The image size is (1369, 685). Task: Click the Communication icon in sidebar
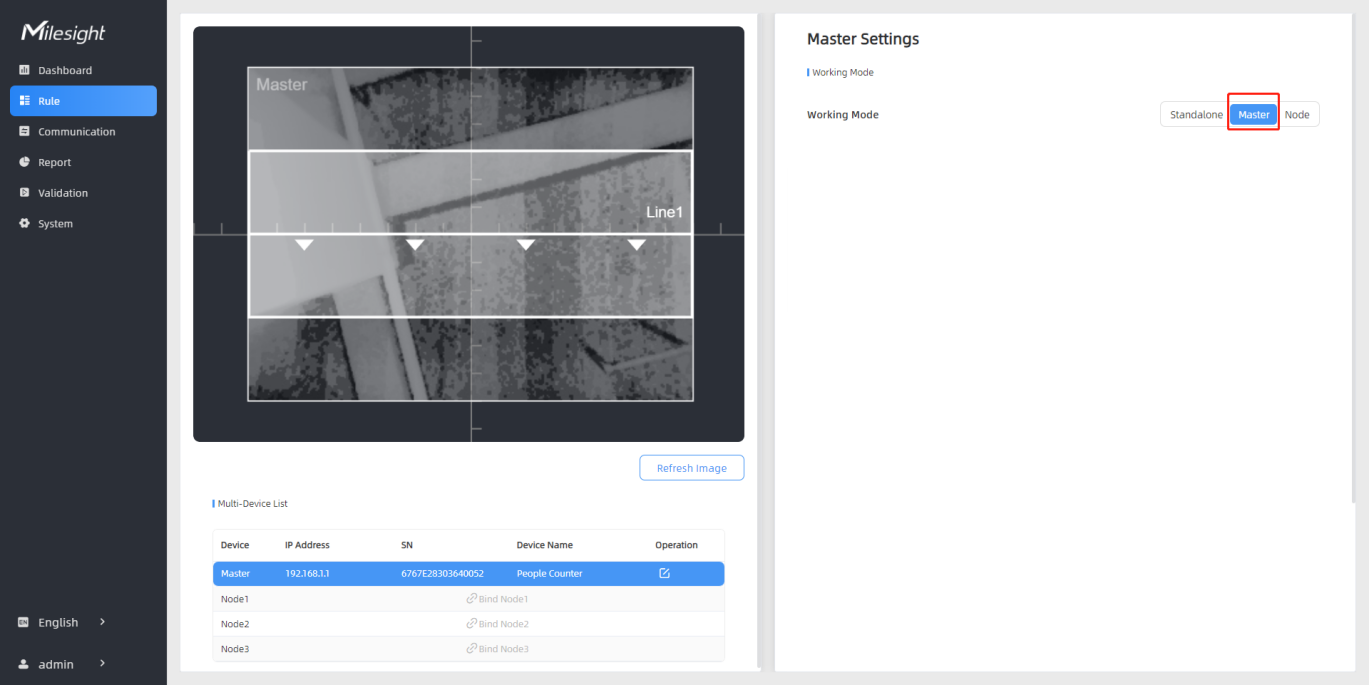tap(24, 131)
